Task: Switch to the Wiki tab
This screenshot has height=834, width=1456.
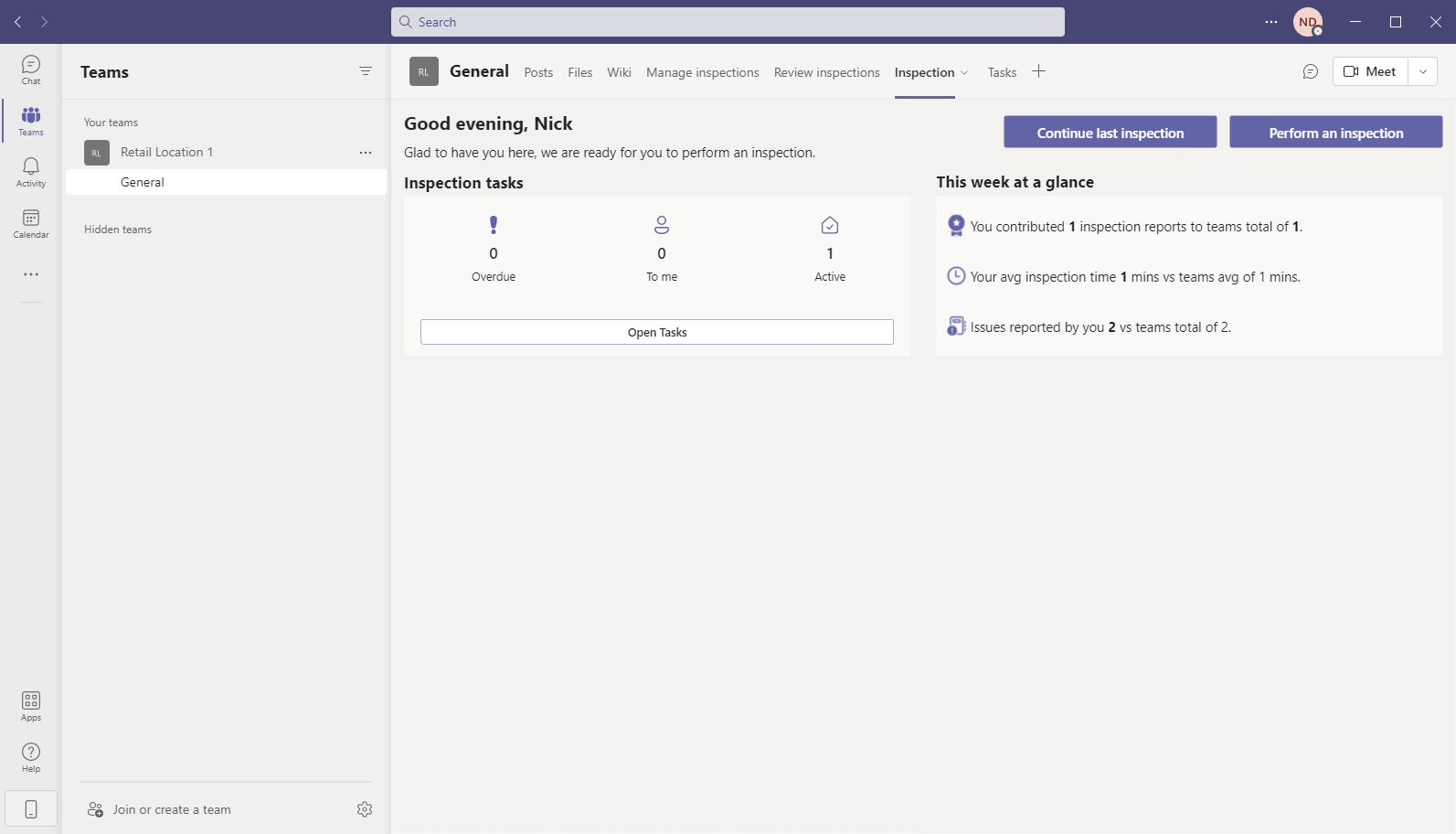Action: point(619,72)
